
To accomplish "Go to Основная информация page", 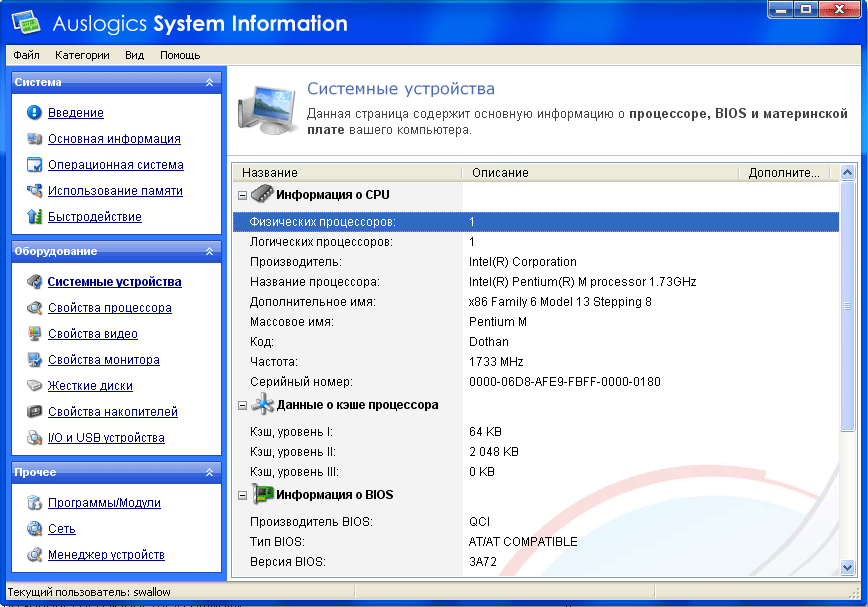I will (x=114, y=138).
